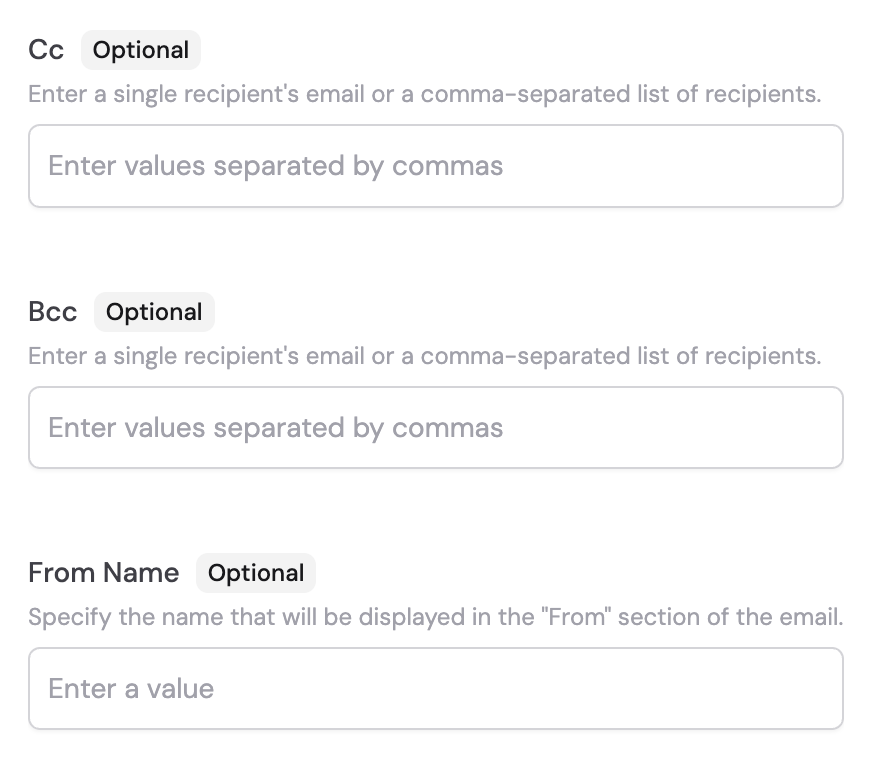
Task: Focus the 'Enter values separated by commas' Bcc box
Action: click(436, 427)
